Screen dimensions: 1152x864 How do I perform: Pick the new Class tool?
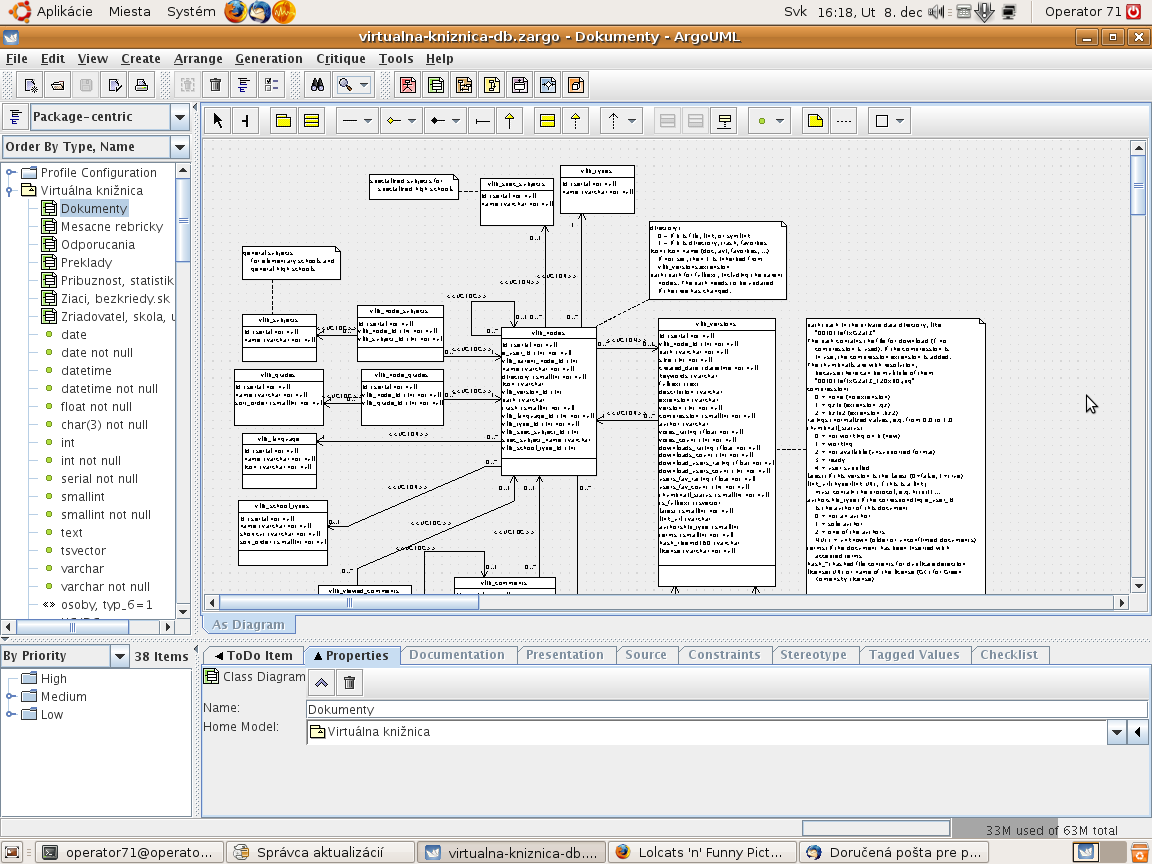(x=311, y=121)
